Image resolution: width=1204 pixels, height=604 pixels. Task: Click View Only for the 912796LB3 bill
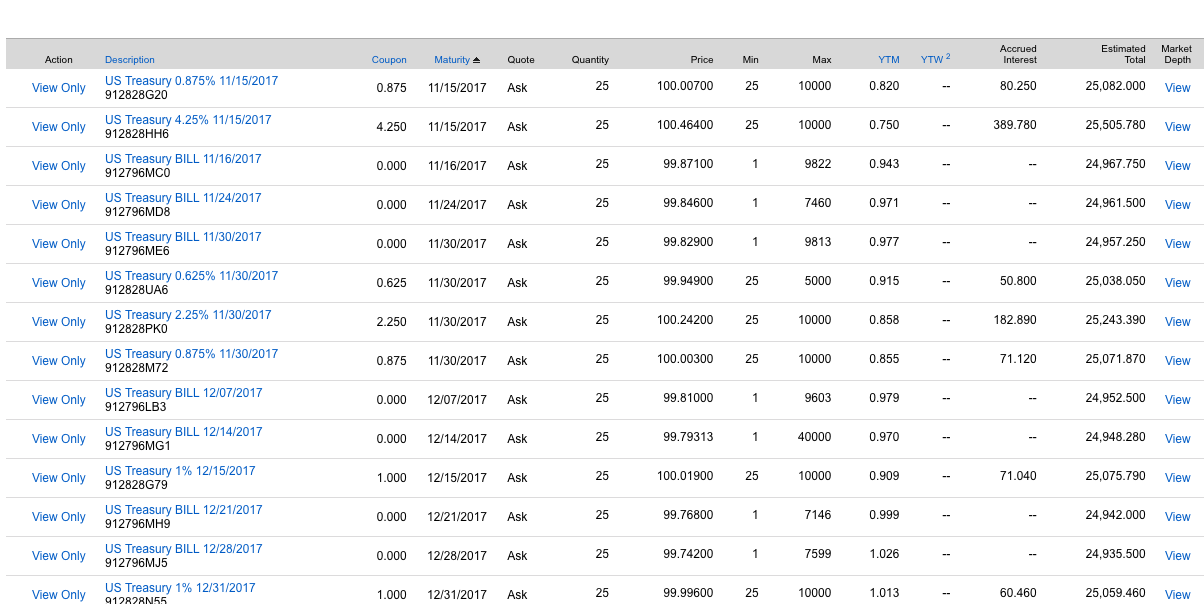pyautogui.click(x=59, y=400)
